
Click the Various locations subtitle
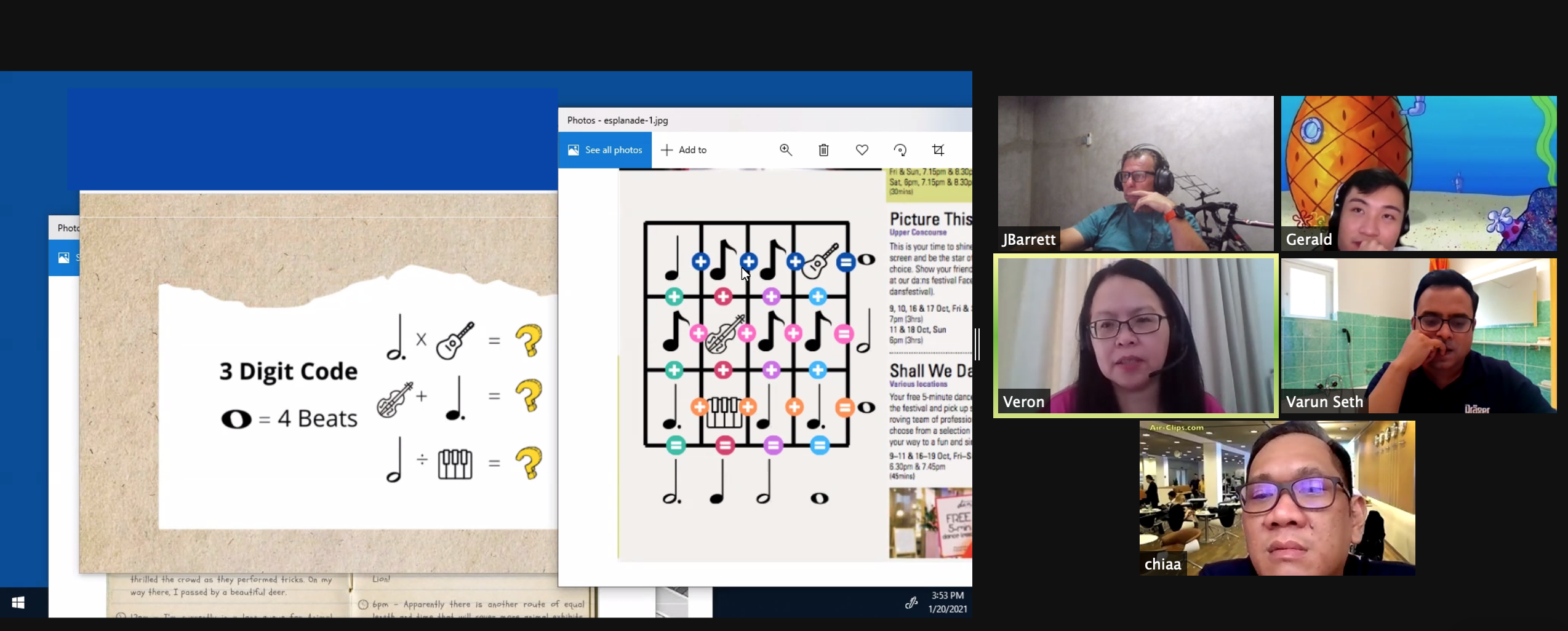coord(918,384)
